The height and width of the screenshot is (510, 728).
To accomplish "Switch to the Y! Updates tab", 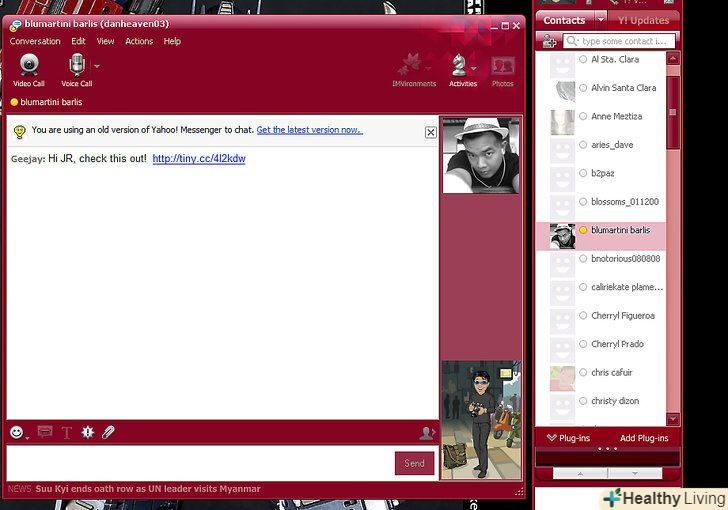I will coord(643,20).
